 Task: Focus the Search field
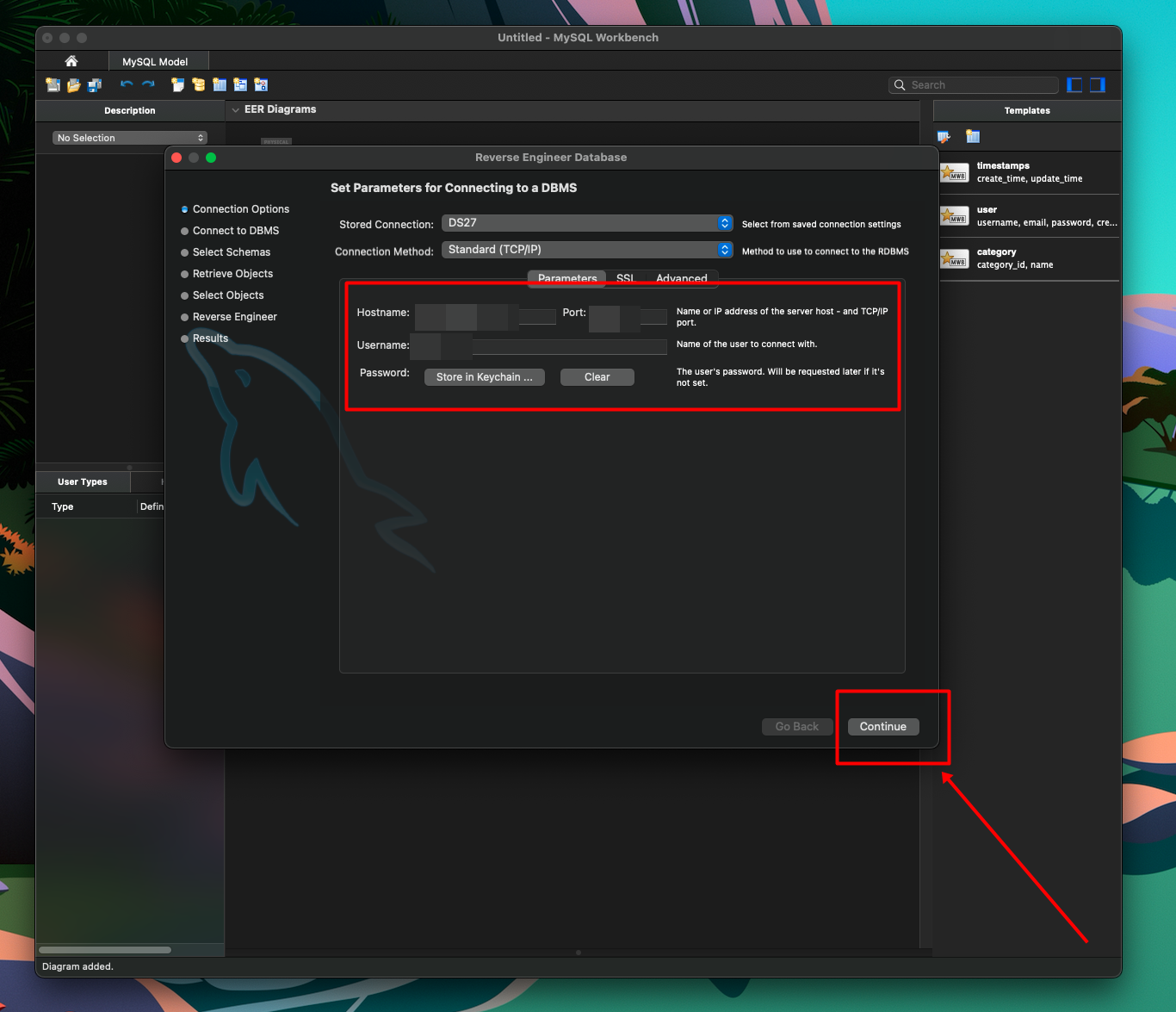[974, 84]
